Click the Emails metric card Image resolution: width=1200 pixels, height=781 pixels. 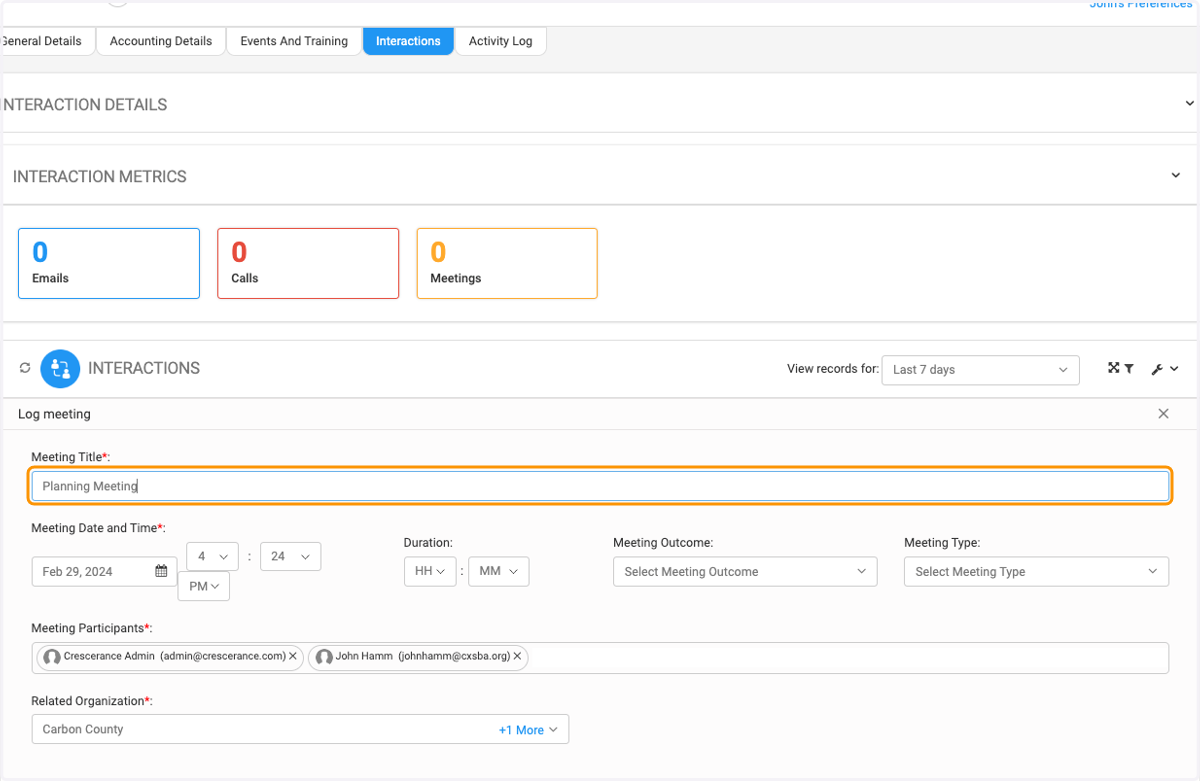(x=109, y=263)
